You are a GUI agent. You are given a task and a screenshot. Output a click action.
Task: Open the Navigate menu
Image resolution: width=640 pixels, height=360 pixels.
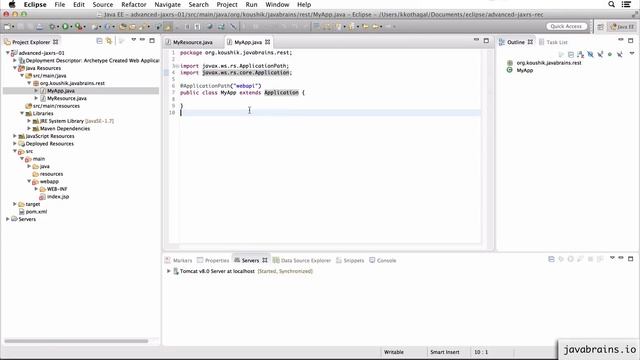(167, 4)
